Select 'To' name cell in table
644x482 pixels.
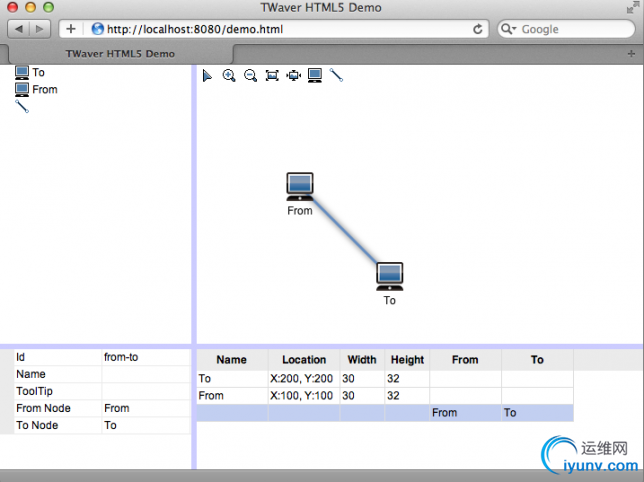pyautogui.click(x=232, y=379)
